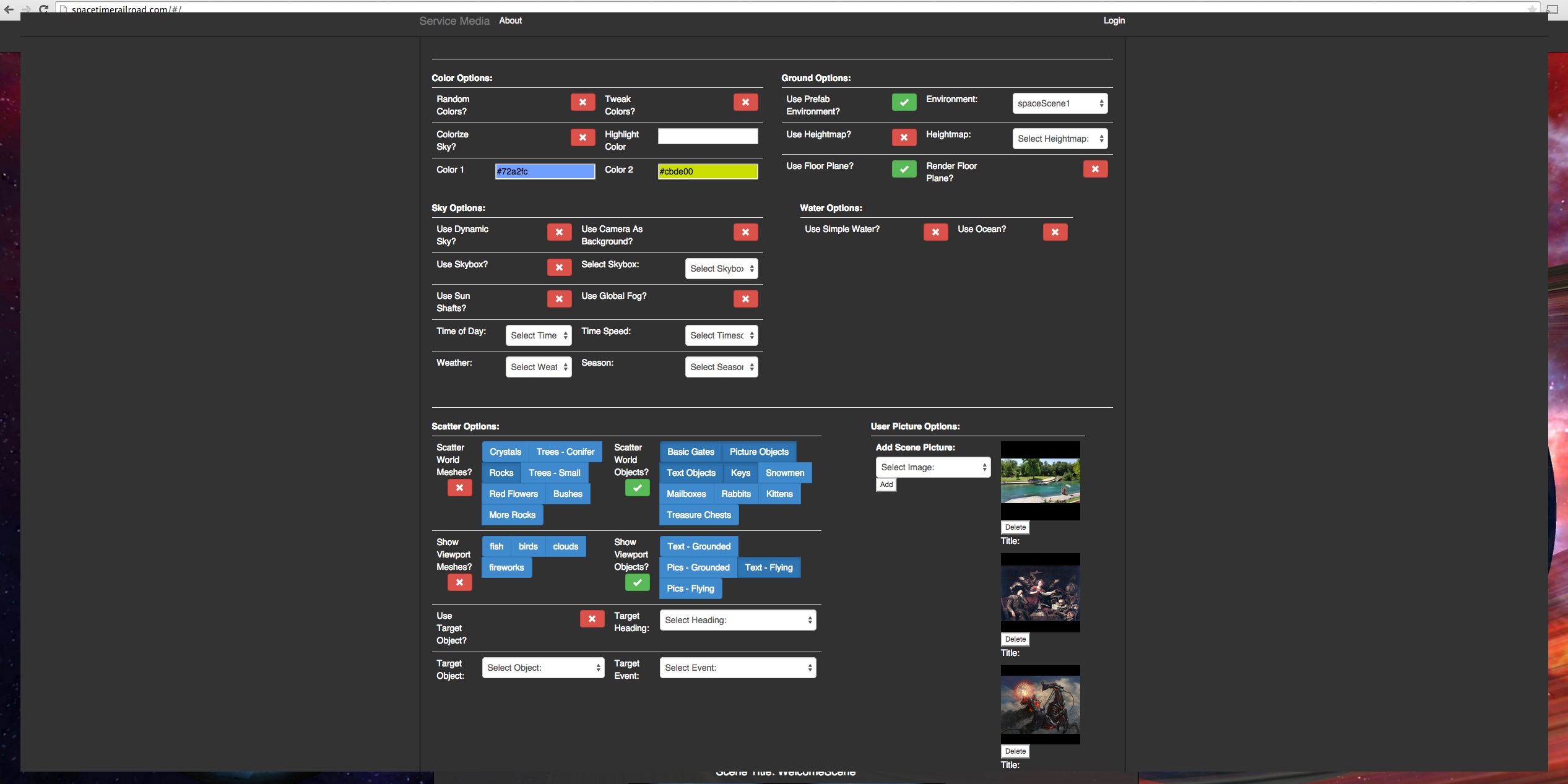Toggle the Random Colors red X icon

click(x=583, y=103)
